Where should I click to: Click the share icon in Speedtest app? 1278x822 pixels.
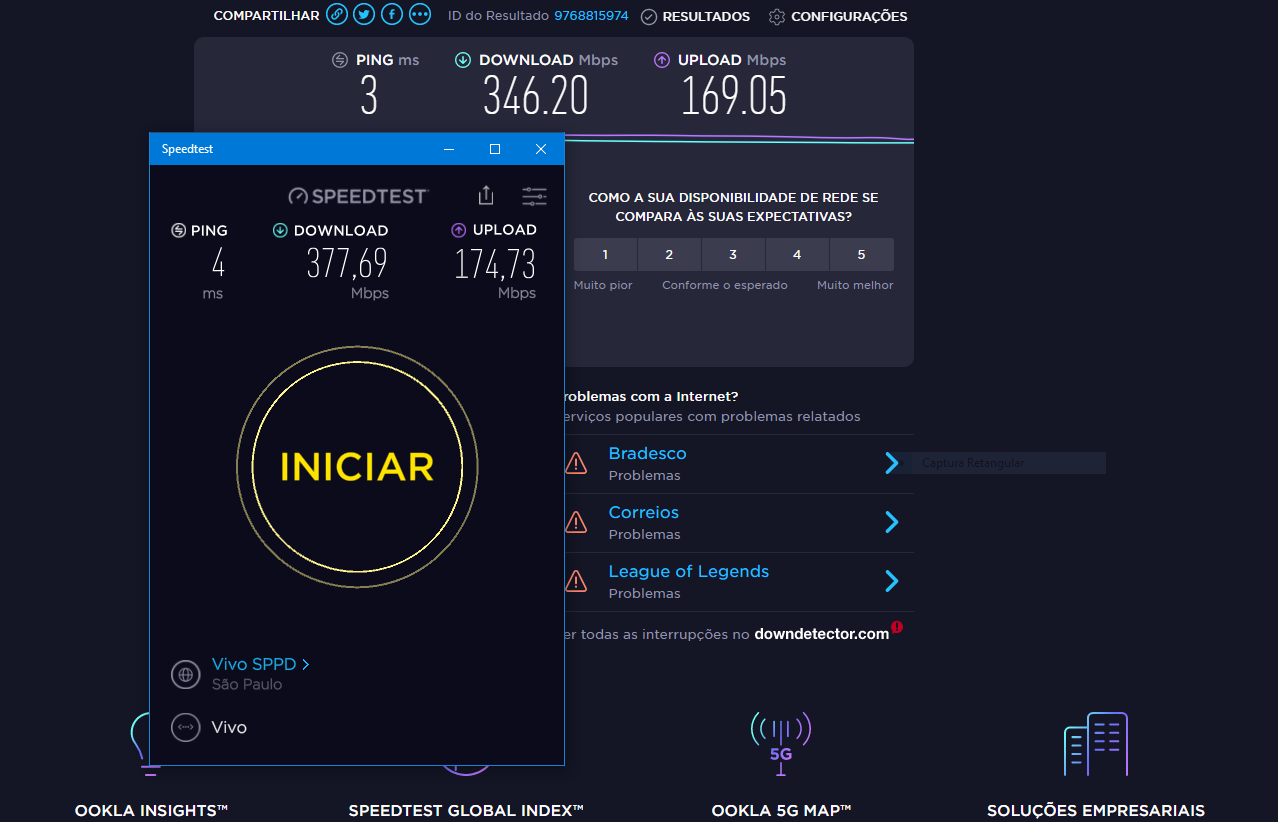click(486, 196)
